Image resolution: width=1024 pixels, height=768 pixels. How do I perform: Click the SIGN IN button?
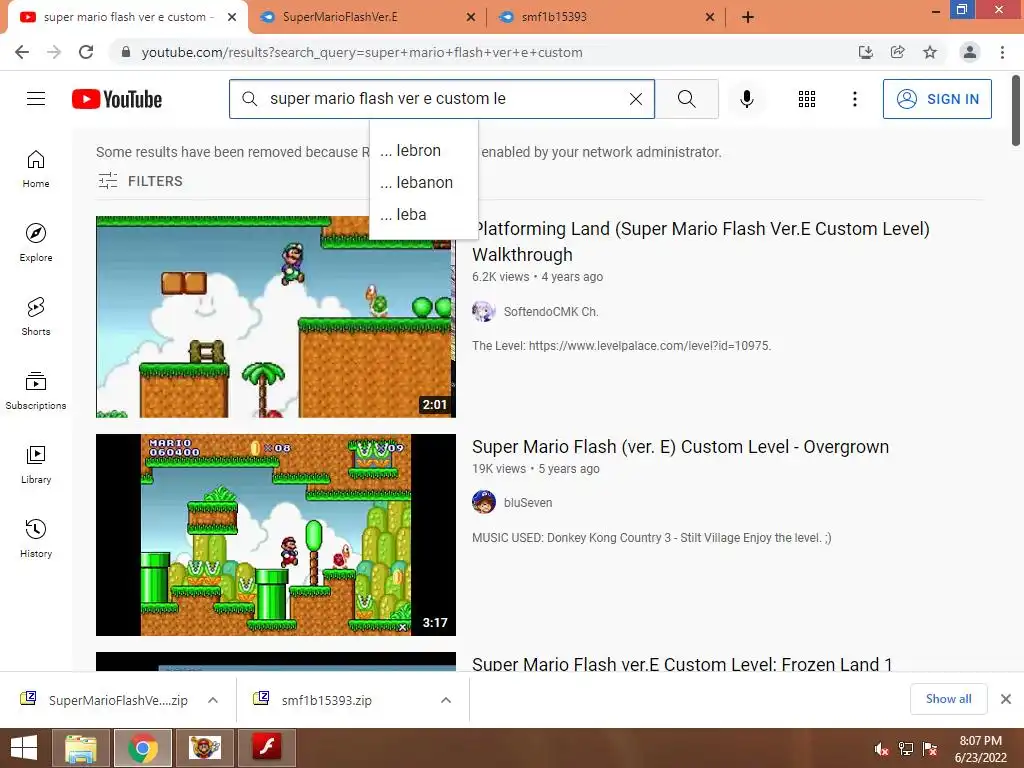tap(937, 99)
